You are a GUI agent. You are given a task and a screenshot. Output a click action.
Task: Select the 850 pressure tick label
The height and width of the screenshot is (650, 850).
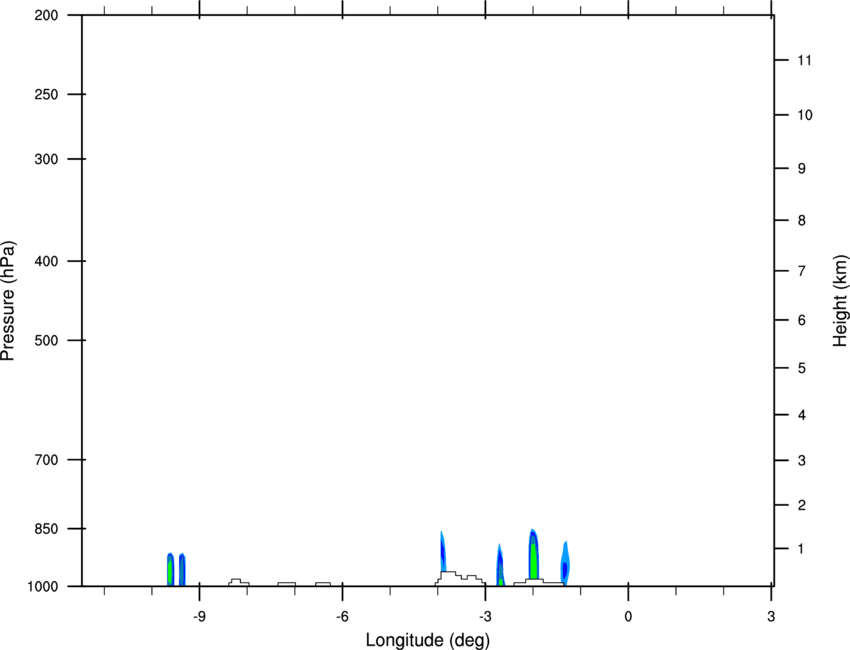46,529
